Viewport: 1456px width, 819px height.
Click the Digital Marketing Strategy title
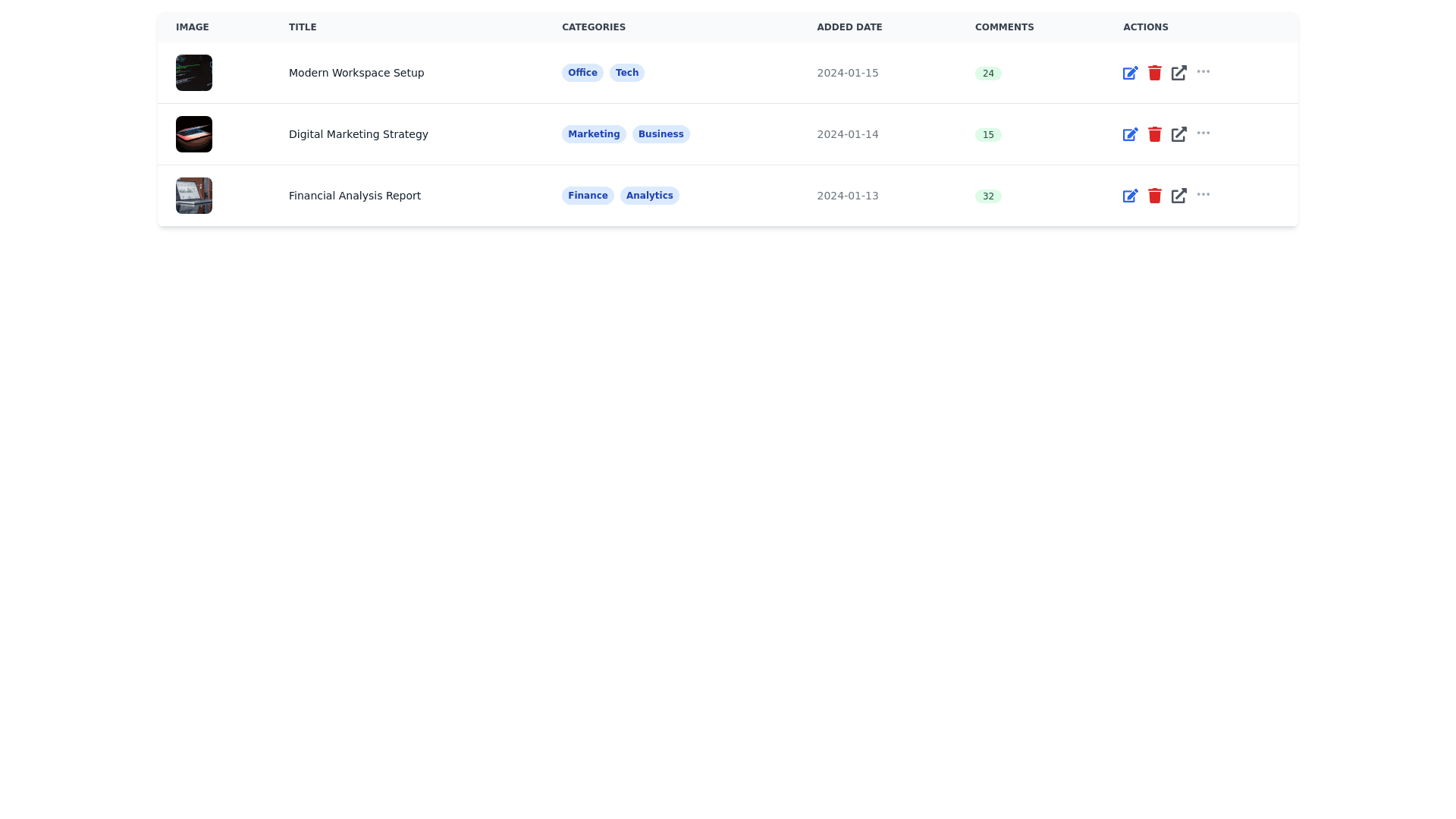[358, 134]
